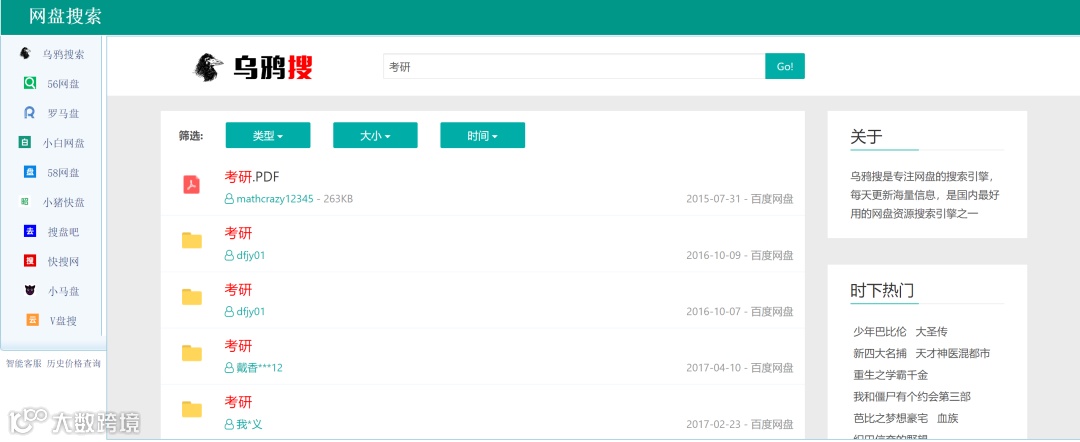Select 小马盘 in the sidebar
This screenshot has width=1080, height=442.
coord(63,291)
